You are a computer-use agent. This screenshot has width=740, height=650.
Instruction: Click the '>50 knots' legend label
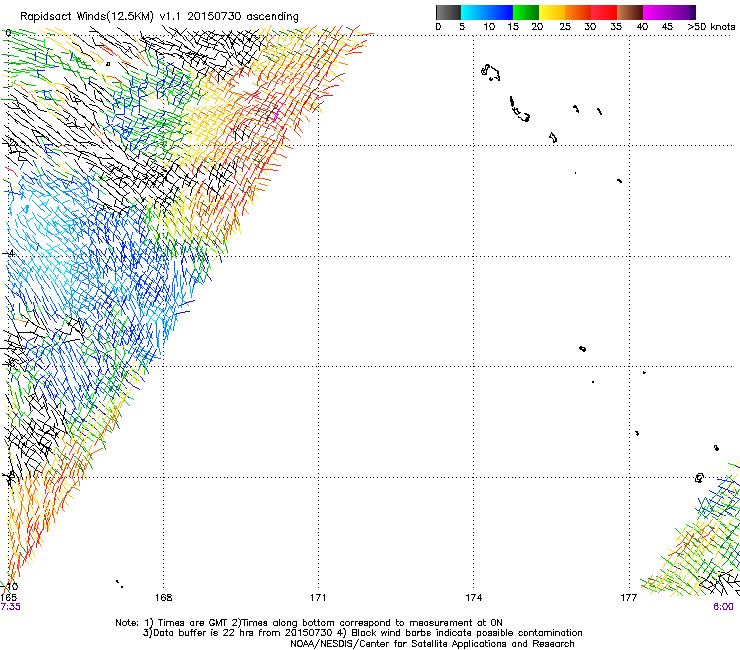[711, 27]
